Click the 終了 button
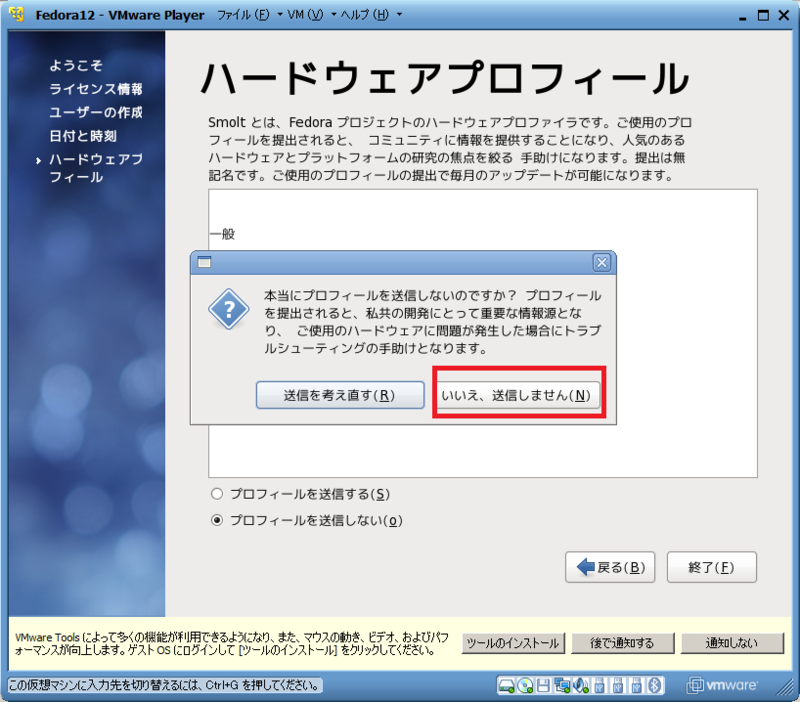Image resolution: width=800 pixels, height=702 pixels. click(711, 566)
